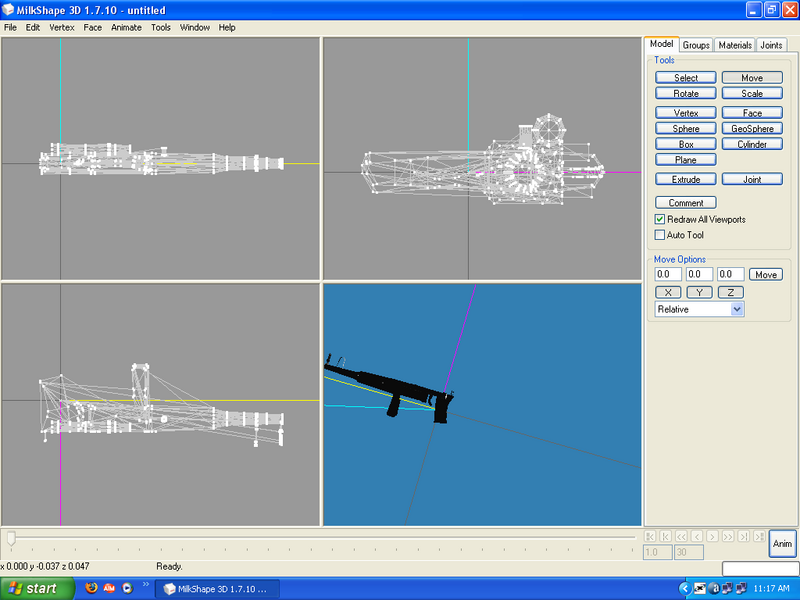Choose the Box primitive tool
Image resolution: width=800 pixels, height=600 pixels.
[686, 144]
